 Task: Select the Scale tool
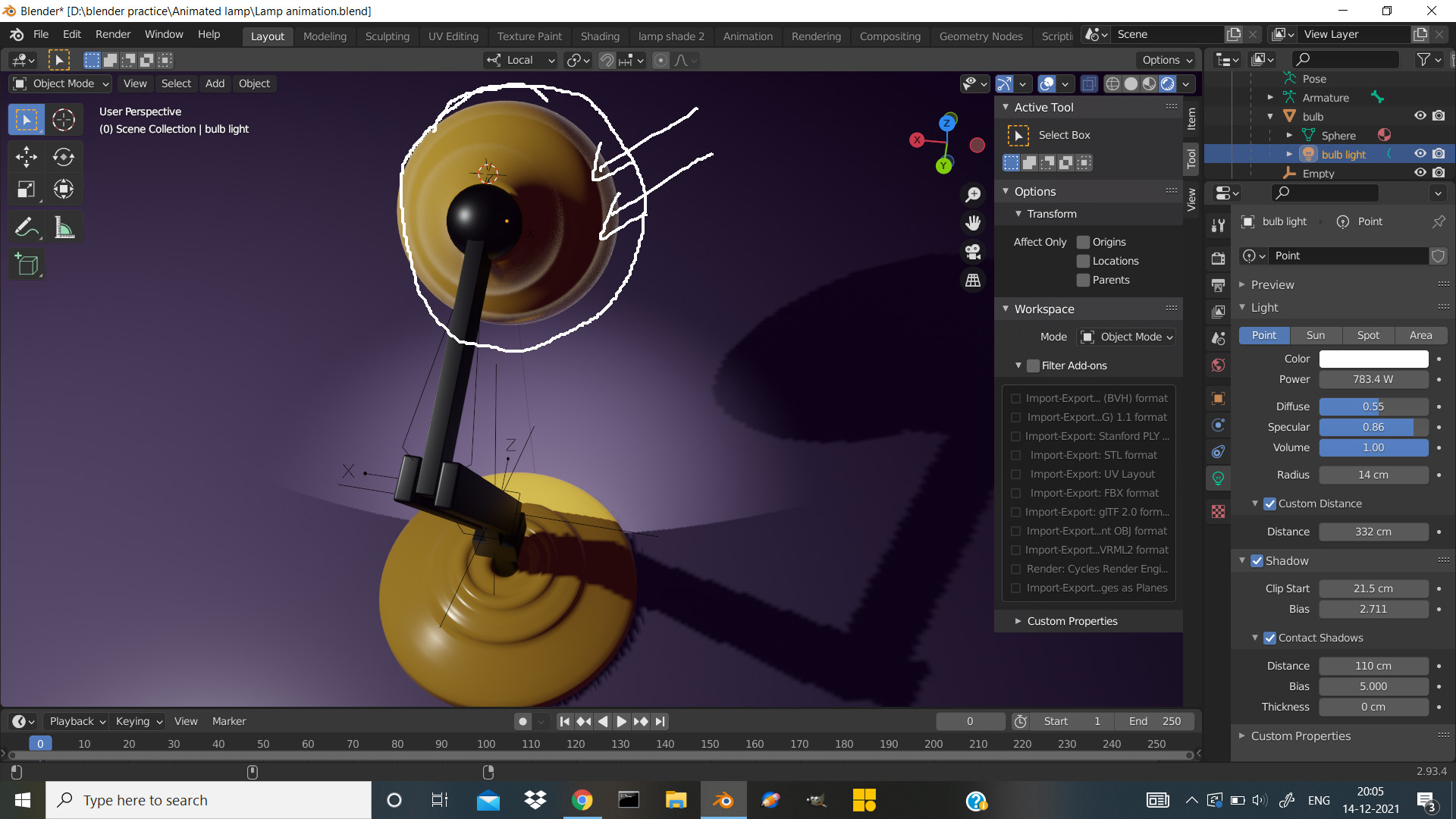(x=26, y=190)
